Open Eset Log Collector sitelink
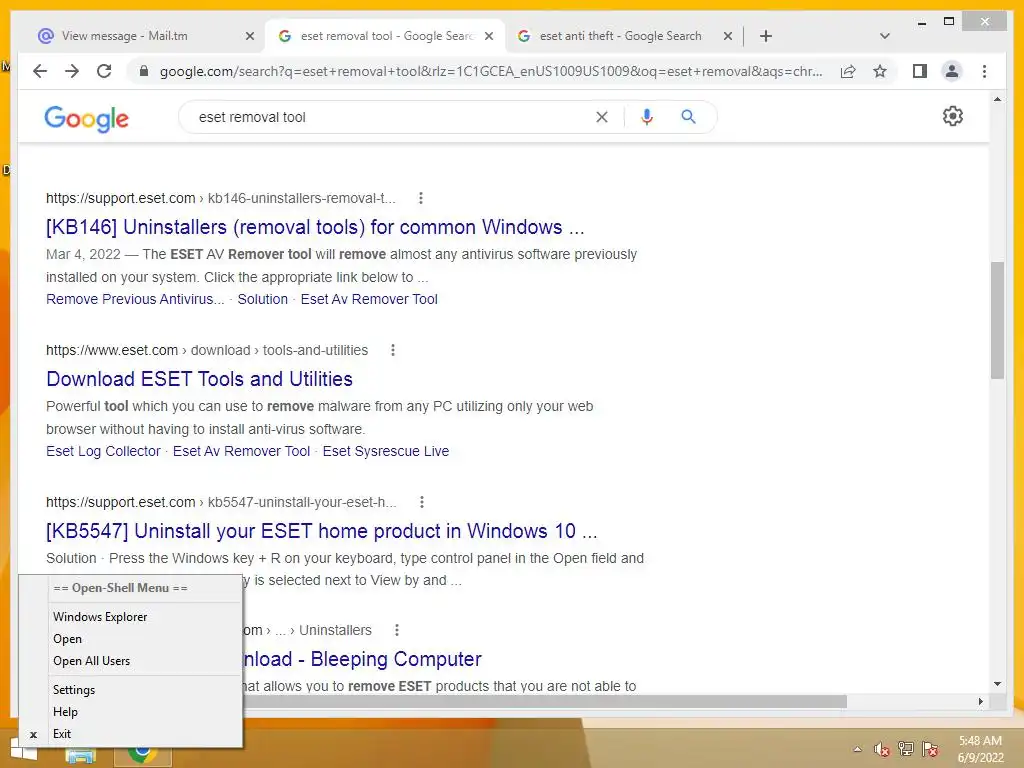Image resolution: width=1024 pixels, height=768 pixels. coord(103,451)
